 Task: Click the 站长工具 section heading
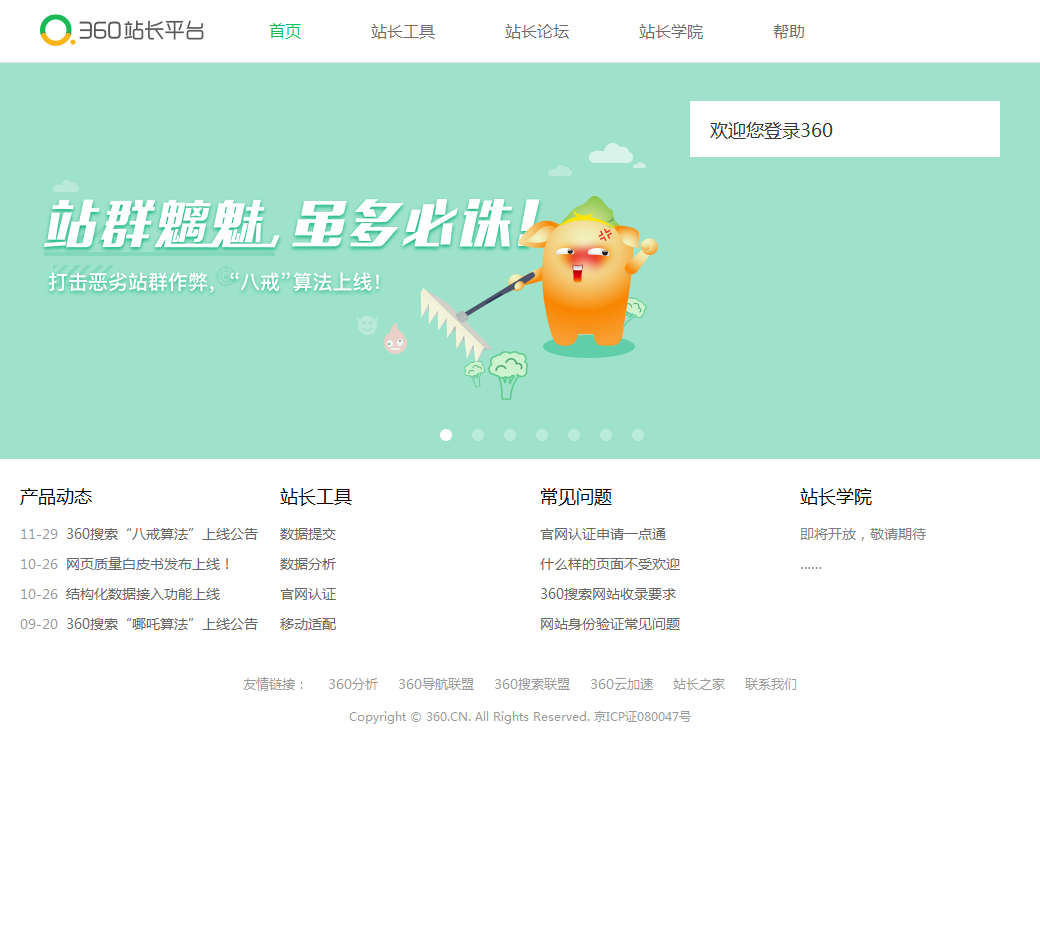click(316, 497)
